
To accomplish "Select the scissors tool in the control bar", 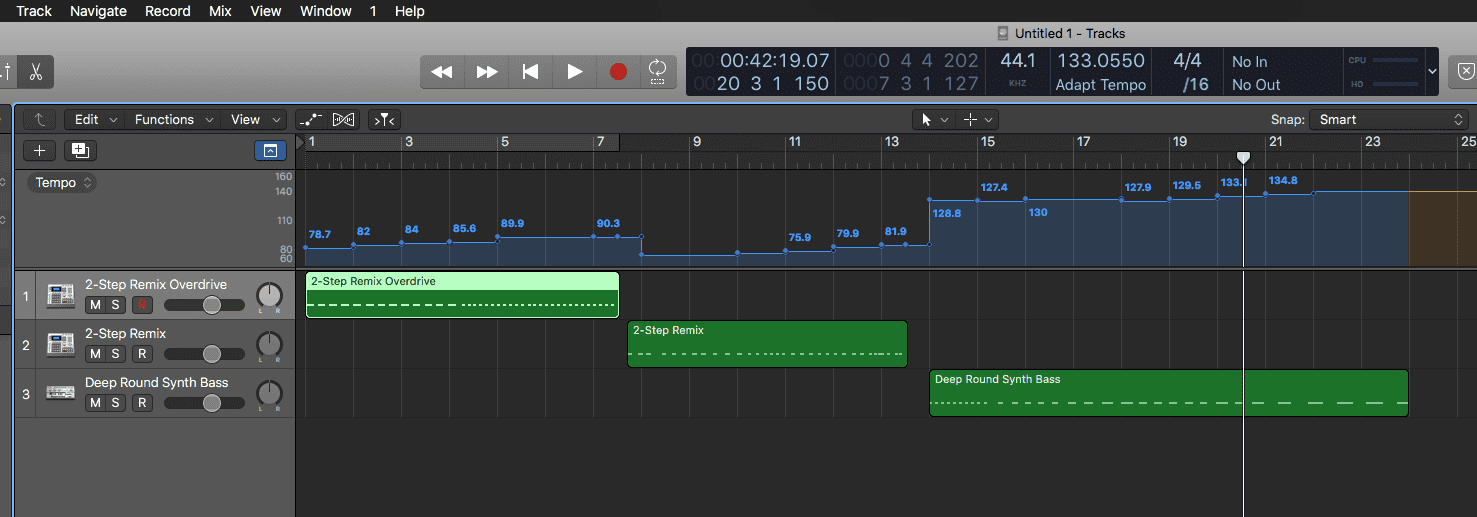I will coord(36,72).
